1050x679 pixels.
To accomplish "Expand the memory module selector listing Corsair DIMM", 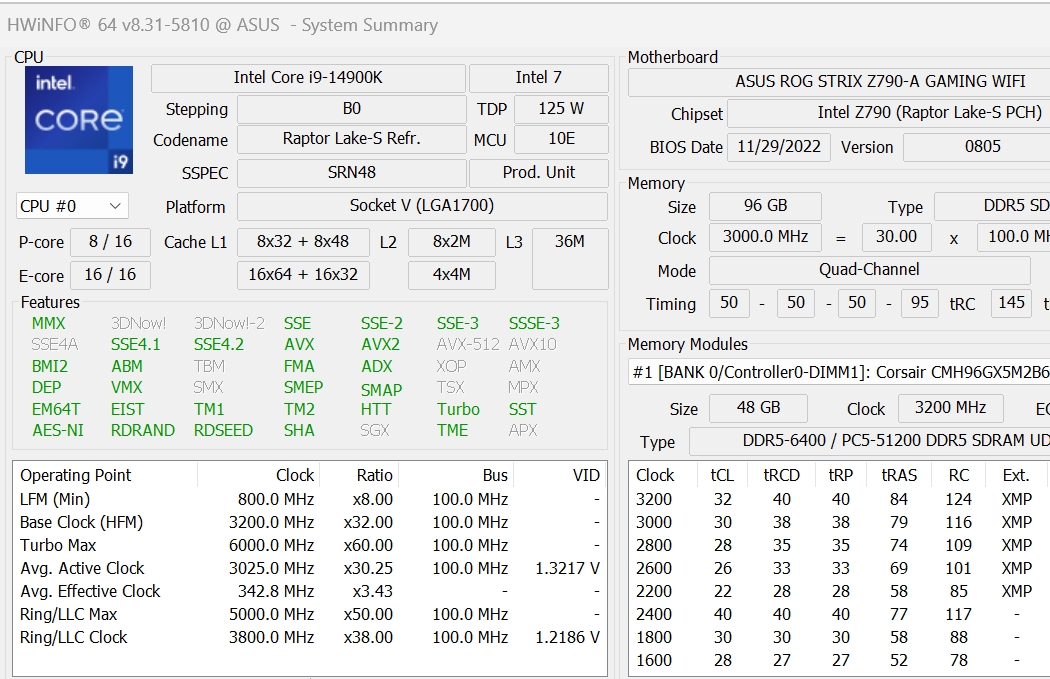I will tap(838, 372).
